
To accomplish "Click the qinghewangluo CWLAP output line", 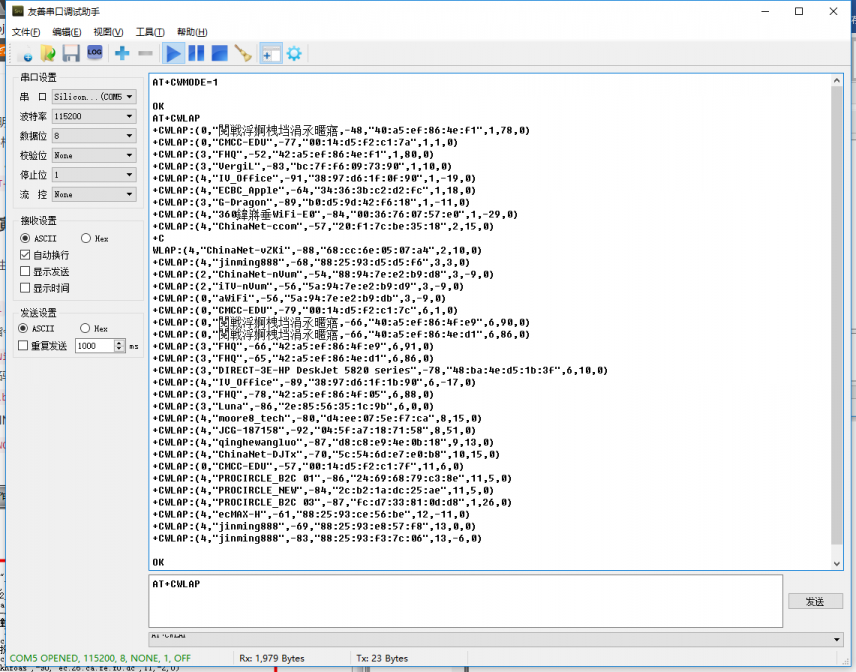I will pos(323,442).
